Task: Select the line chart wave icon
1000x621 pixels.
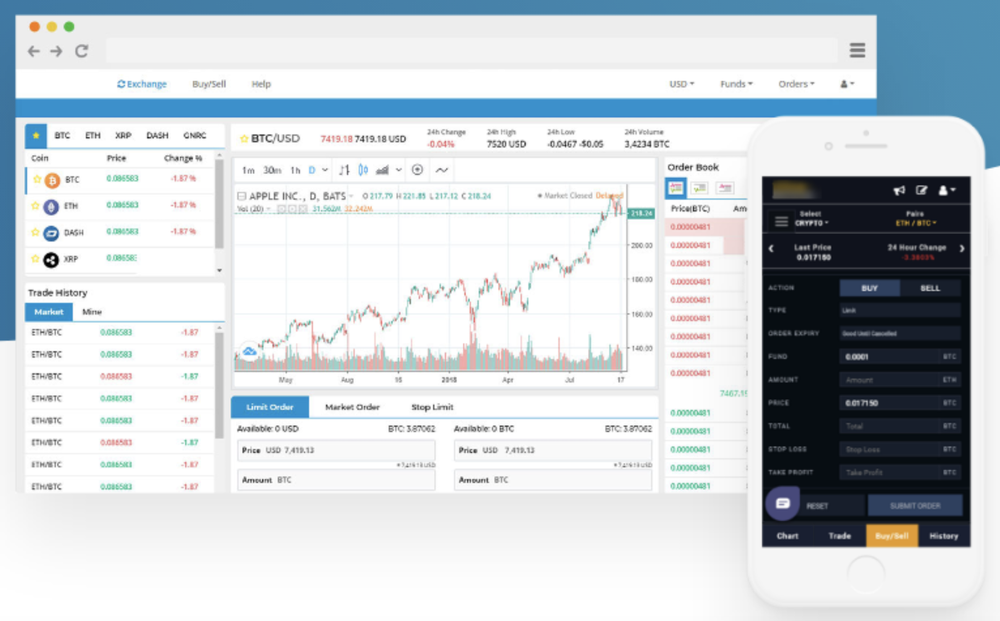Action: click(441, 170)
